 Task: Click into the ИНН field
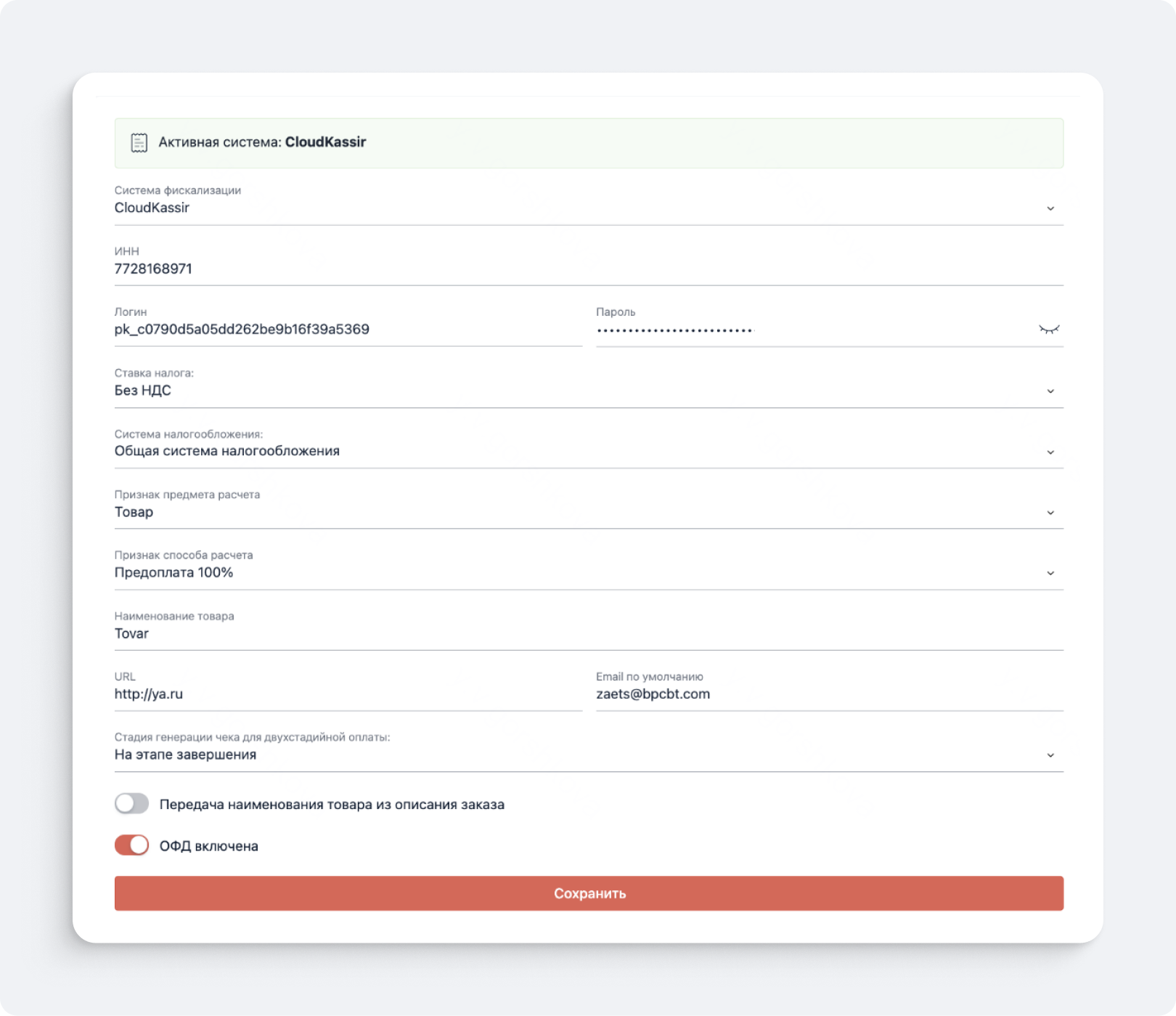[588, 269]
